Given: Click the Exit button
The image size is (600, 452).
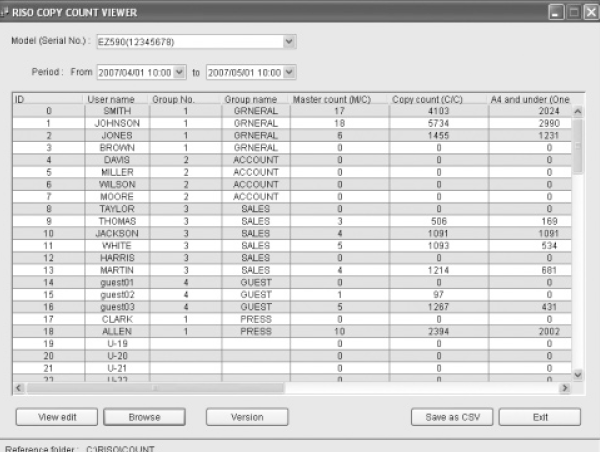Looking at the screenshot, I should point(539,416).
